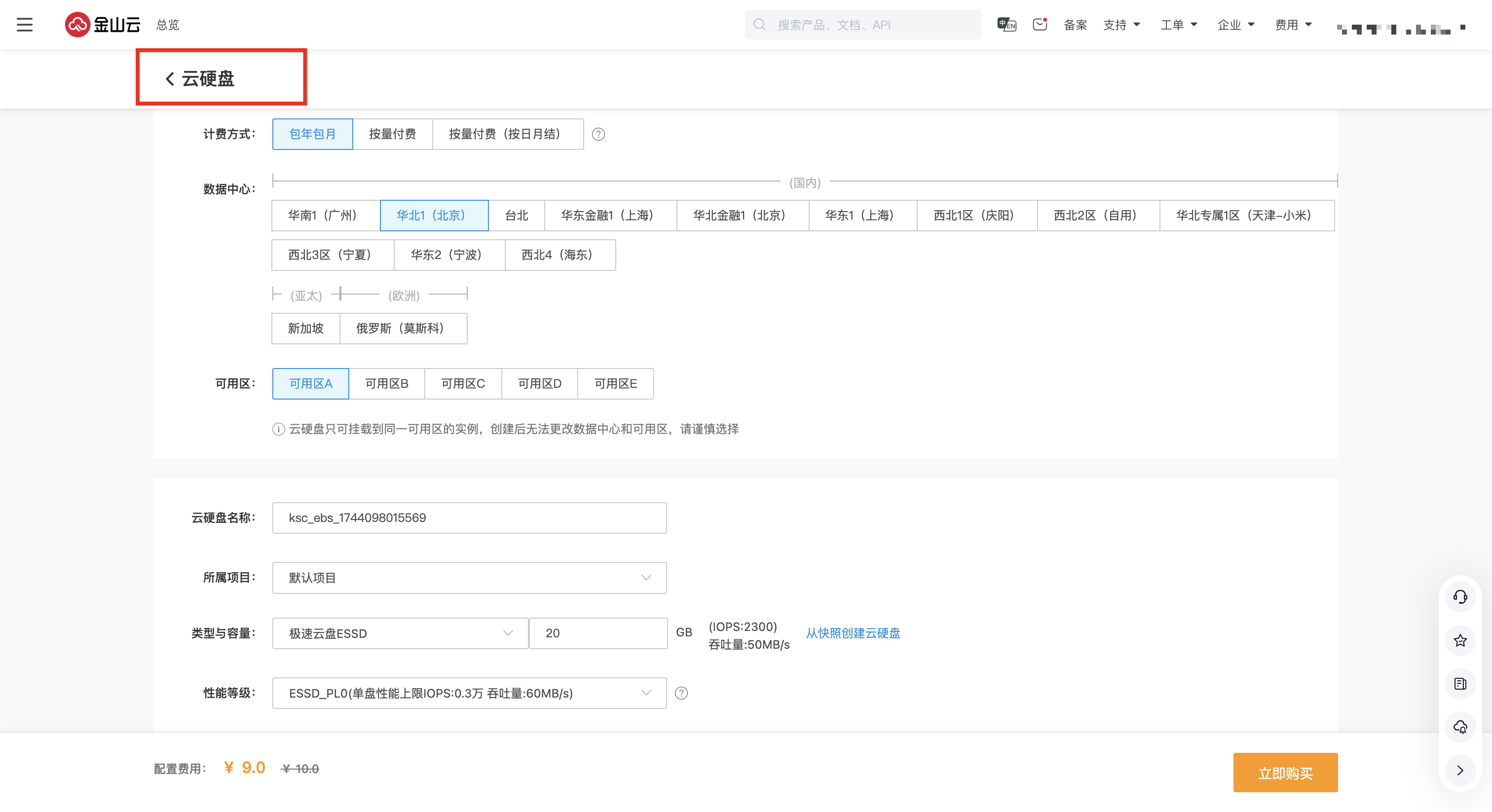1492x812 pixels.
Task: Click the Kingsoft Cloud logo
Action: click(103, 24)
